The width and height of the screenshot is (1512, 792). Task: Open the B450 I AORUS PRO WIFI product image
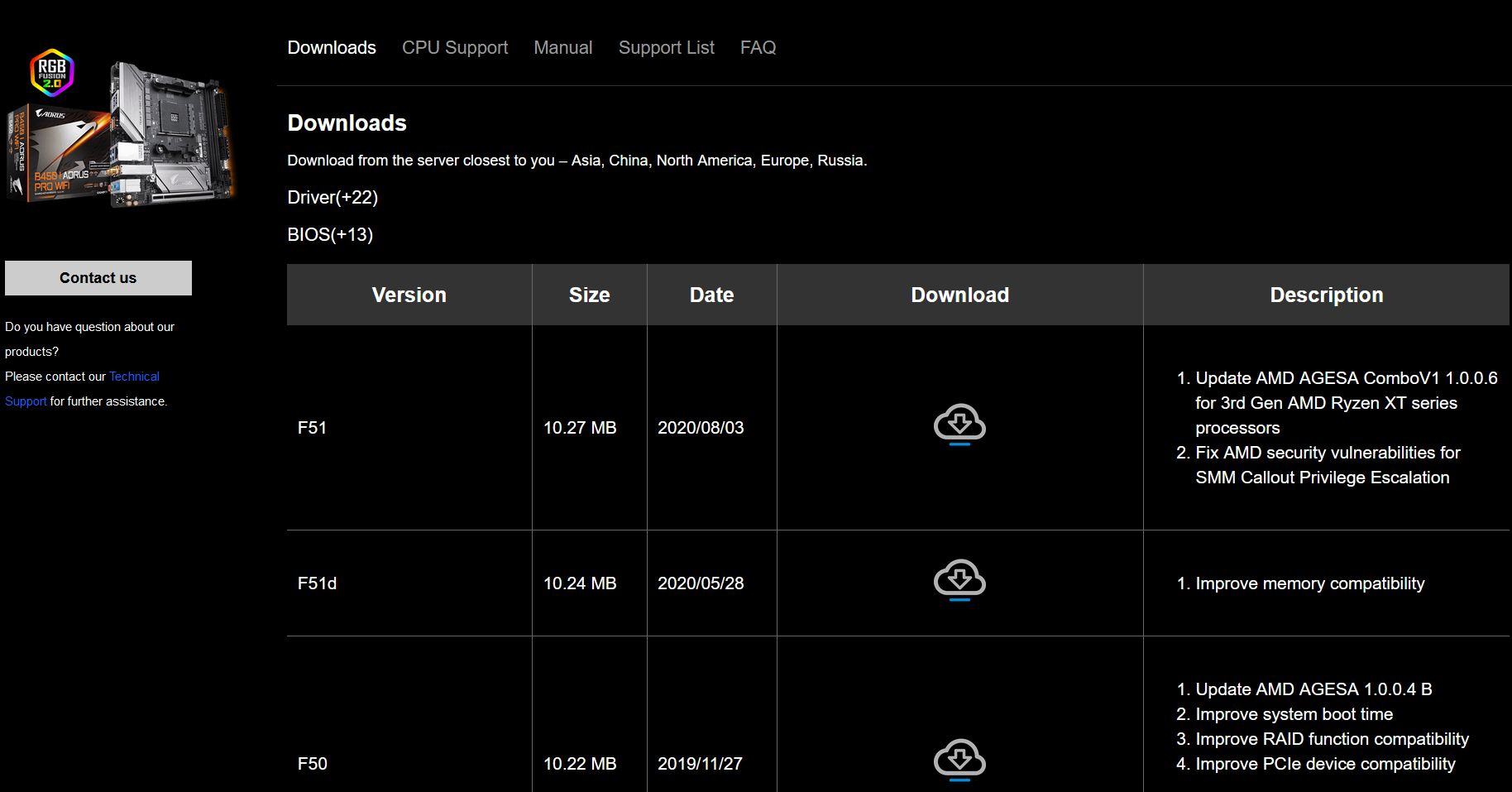[122, 129]
